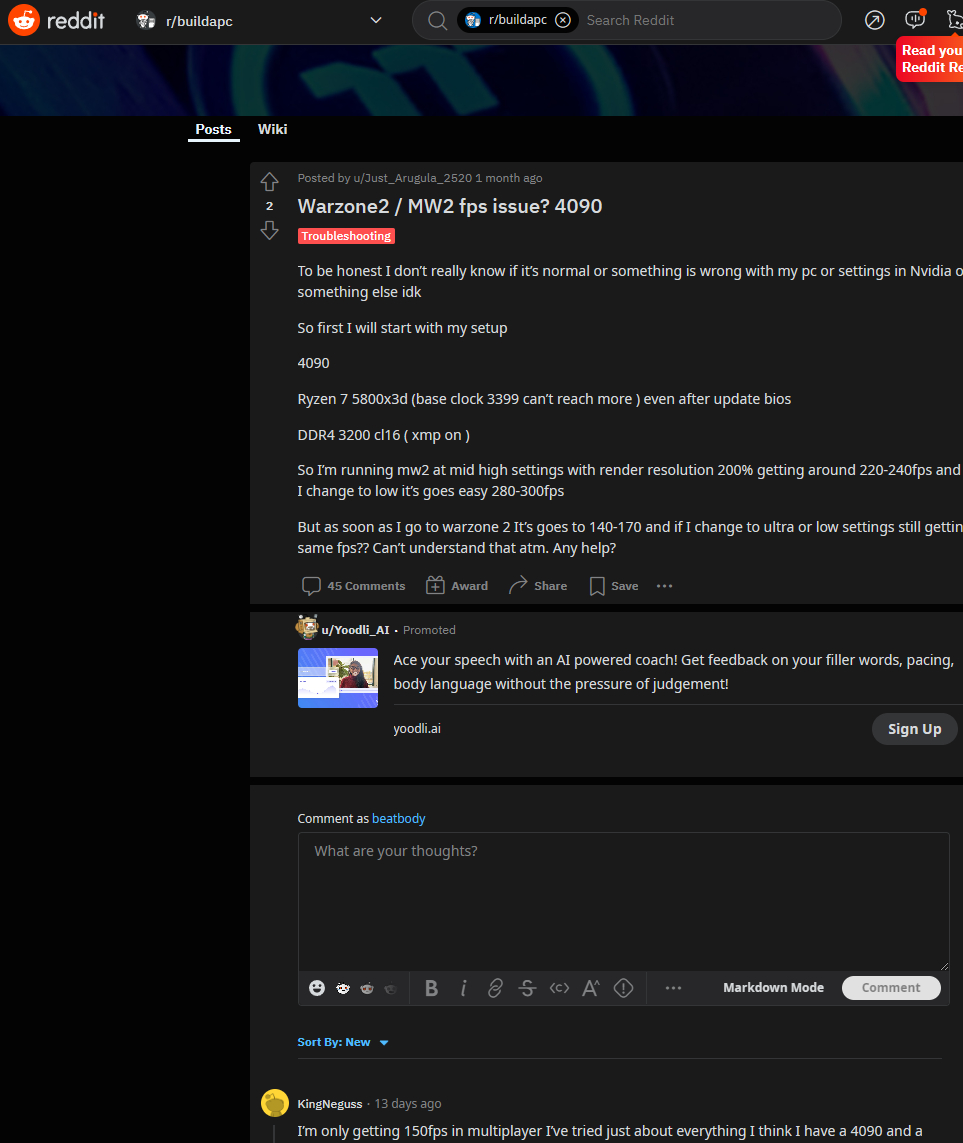This screenshot has height=1143, width=963.
Task: Open the Sort By: New dropdown
Action: tap(343, 1042)
